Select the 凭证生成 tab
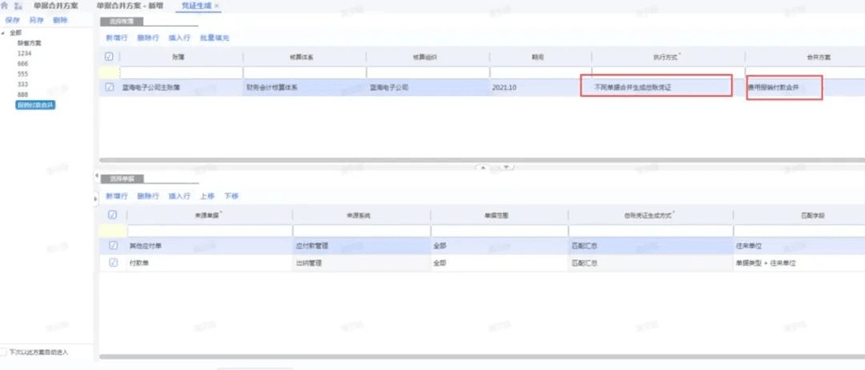 pyautogui.click(x=197, y=6)
